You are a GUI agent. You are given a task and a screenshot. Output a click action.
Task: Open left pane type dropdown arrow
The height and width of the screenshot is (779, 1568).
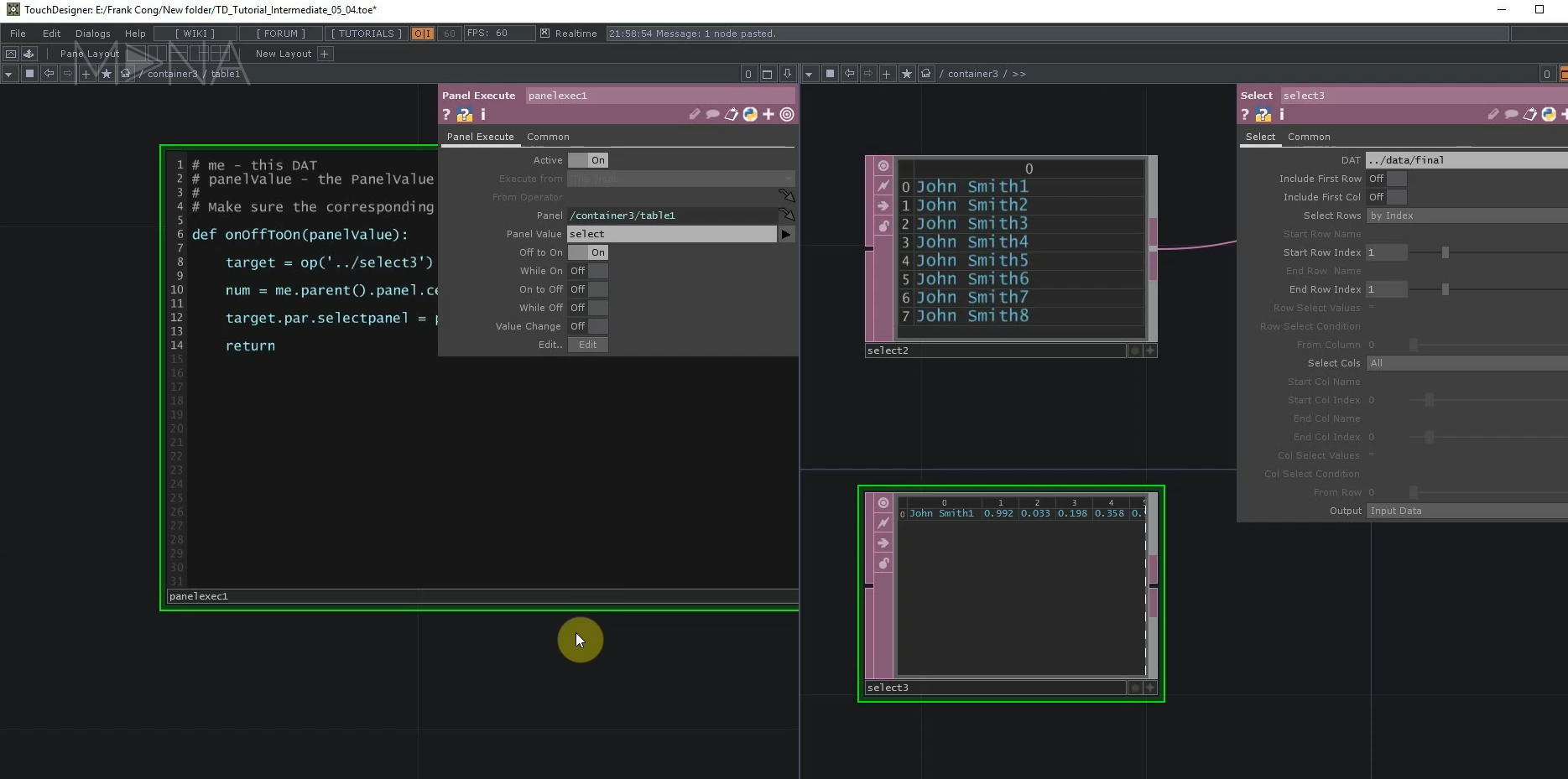pos(8,74)
